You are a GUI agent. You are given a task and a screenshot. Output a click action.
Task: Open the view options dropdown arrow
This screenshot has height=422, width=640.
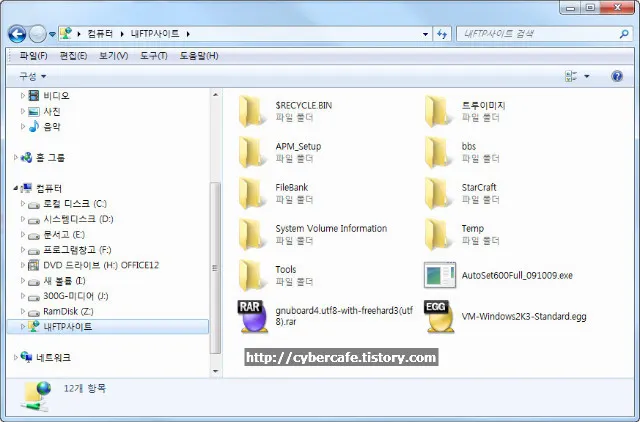(587, 76)
